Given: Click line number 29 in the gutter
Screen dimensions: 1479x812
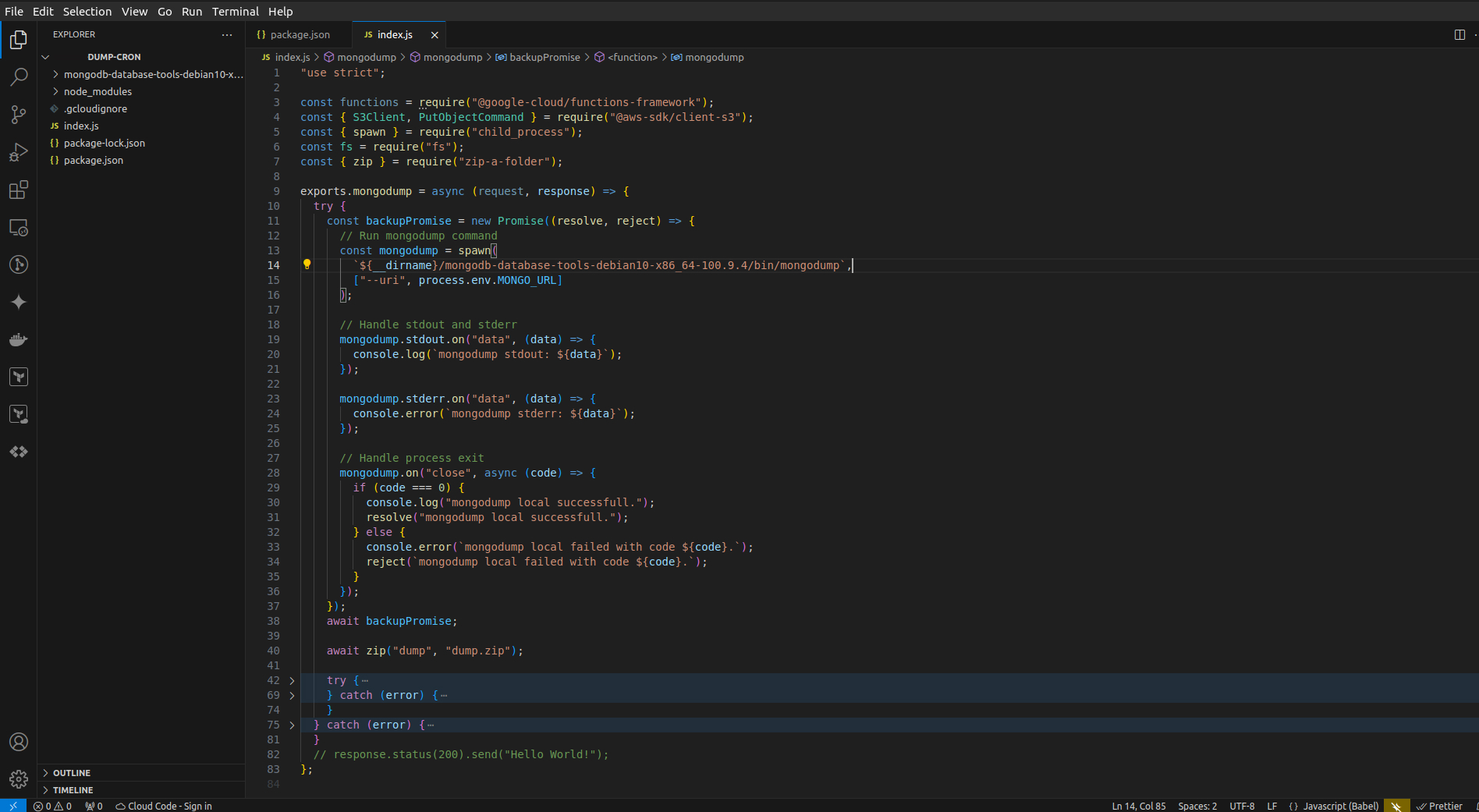Looking at the screenshot, I should click(273, 488).
